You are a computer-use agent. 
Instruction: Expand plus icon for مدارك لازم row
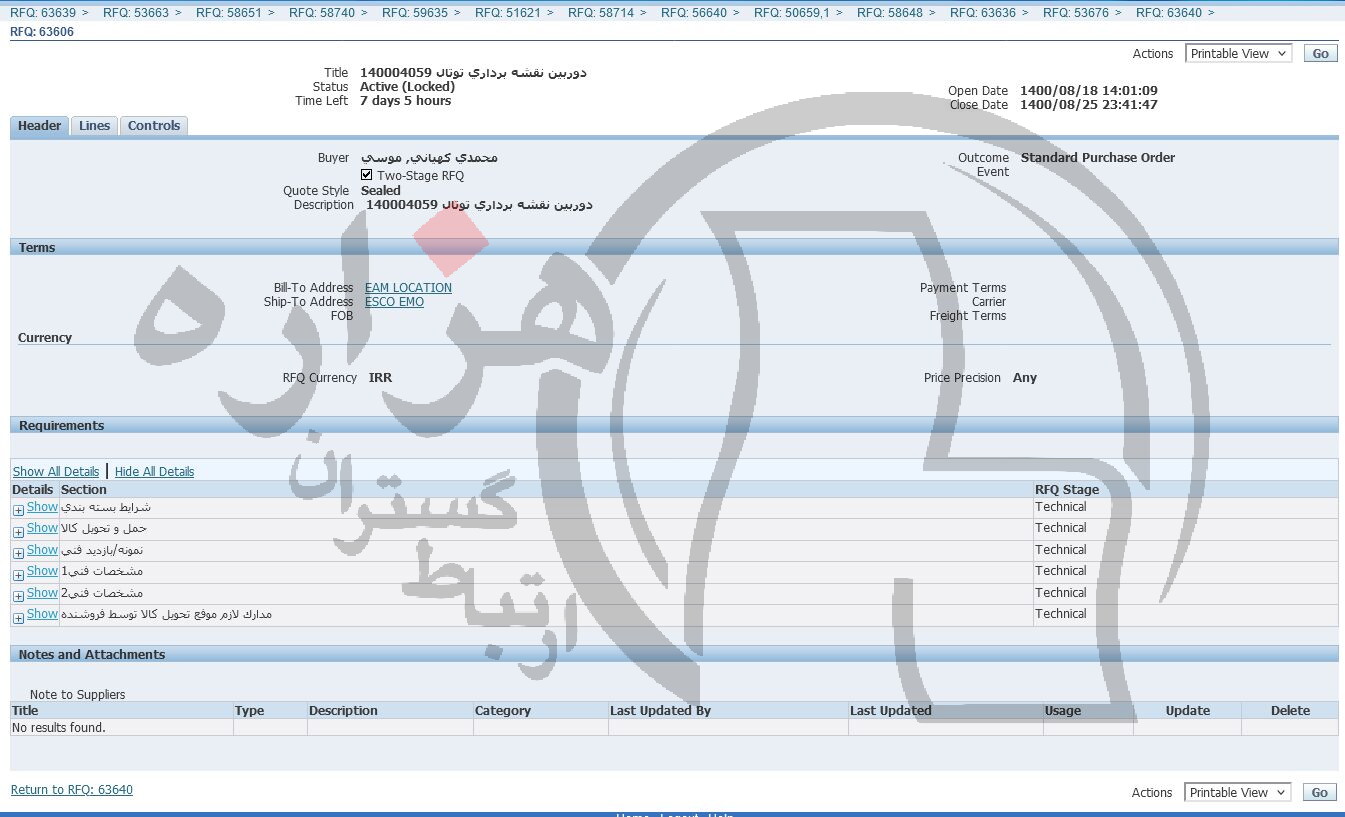click(x=18, y=618)
